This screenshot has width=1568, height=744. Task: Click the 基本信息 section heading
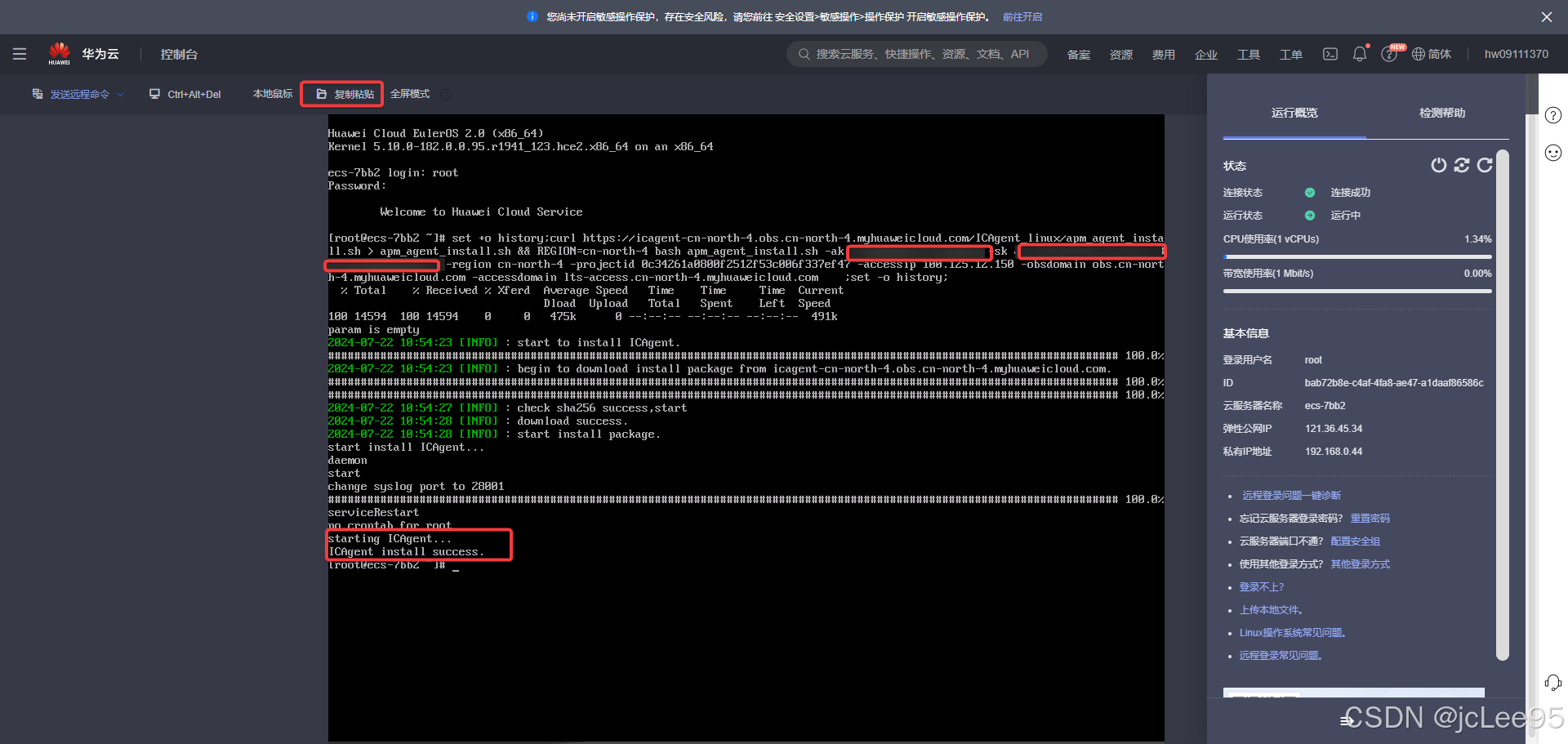coord(1246,333)
